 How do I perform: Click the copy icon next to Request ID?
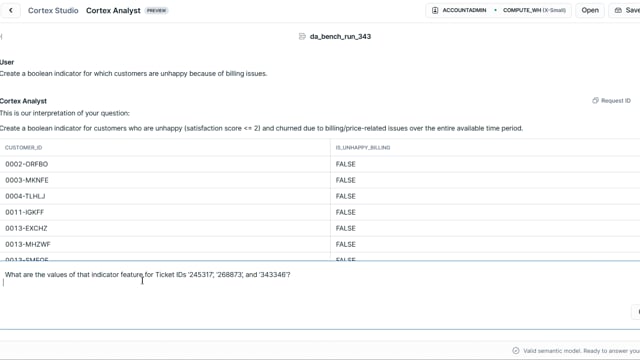(x=595, y=100)
